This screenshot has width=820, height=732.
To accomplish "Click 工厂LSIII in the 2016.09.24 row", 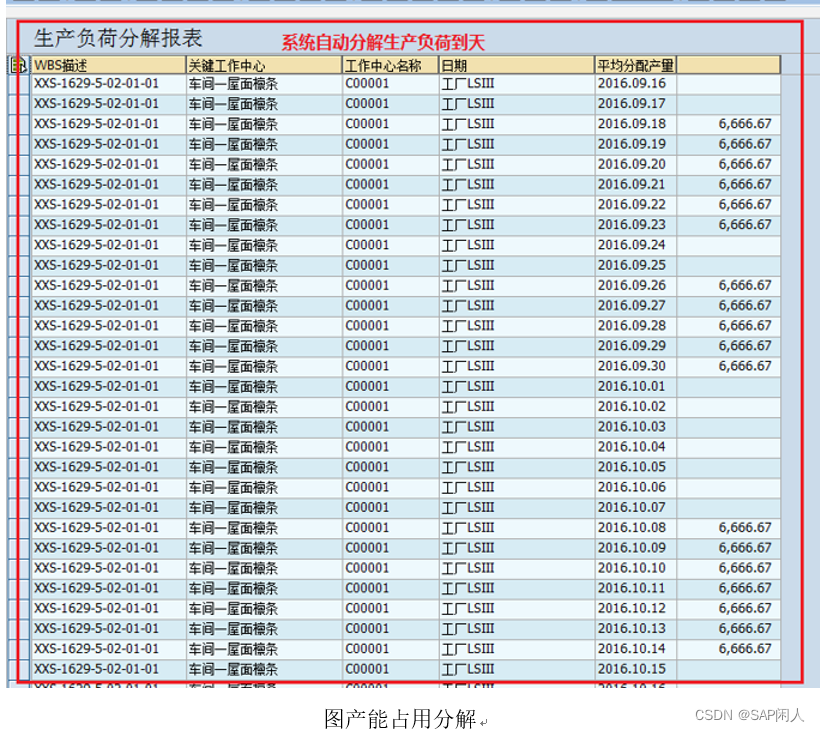I will [x=468, y=245].
